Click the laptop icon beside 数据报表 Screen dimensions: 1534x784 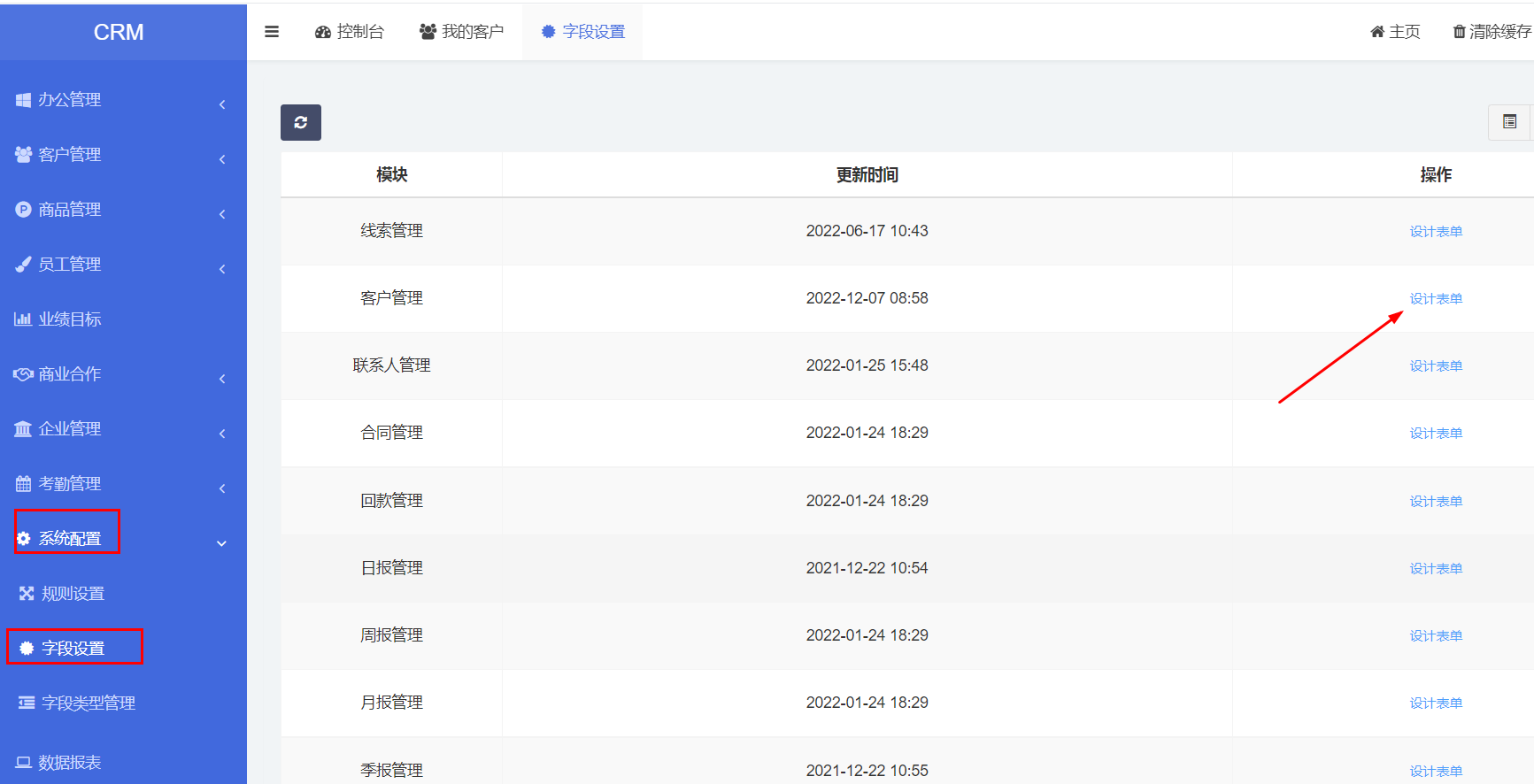[23, 763]
